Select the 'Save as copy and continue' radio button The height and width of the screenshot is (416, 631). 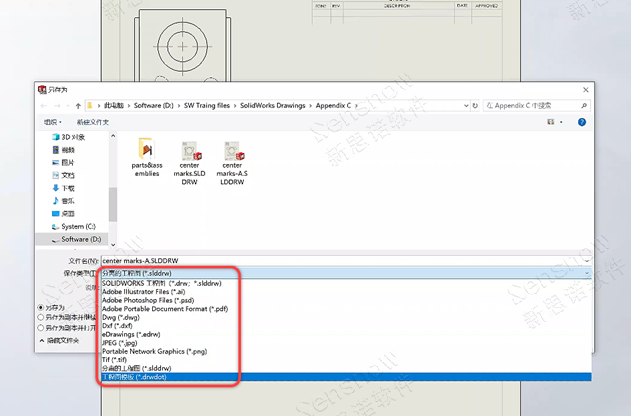pos(41,317)
